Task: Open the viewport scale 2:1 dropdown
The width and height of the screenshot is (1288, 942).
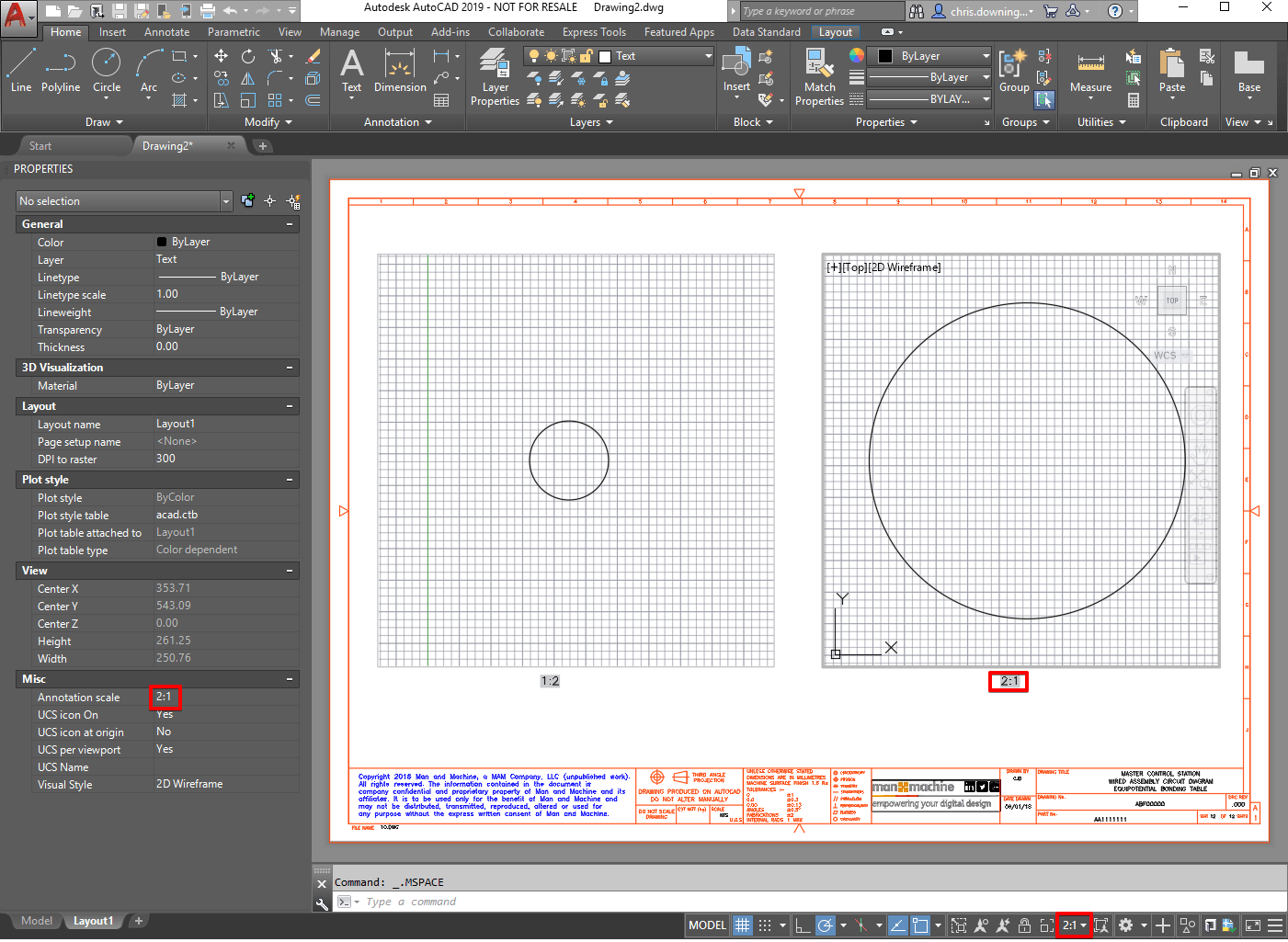Action: click(x=1074, y=925)
